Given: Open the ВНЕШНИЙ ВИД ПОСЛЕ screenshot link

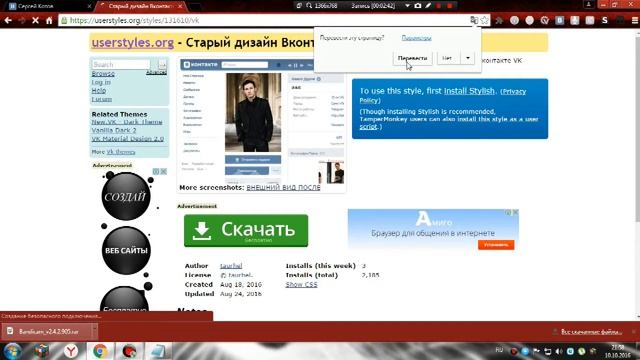Looking at the screenshot, I should (x=283, y=187).
